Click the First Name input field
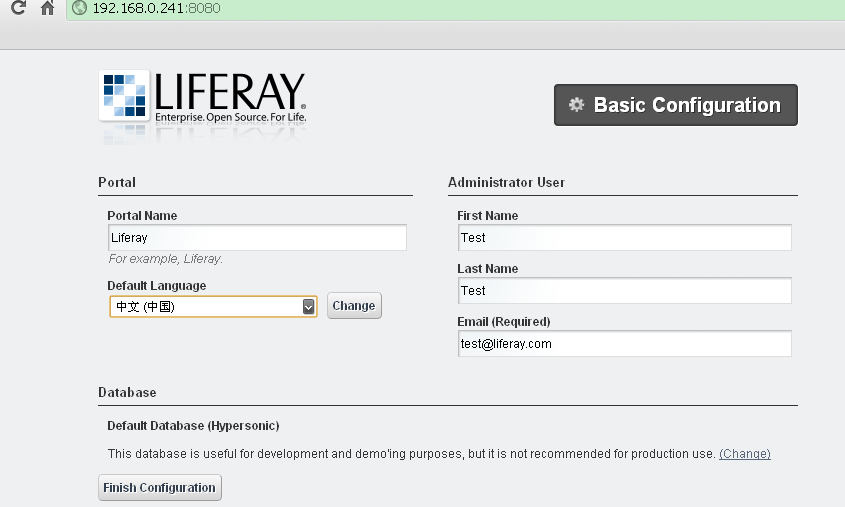 click(x=625, y=238)
